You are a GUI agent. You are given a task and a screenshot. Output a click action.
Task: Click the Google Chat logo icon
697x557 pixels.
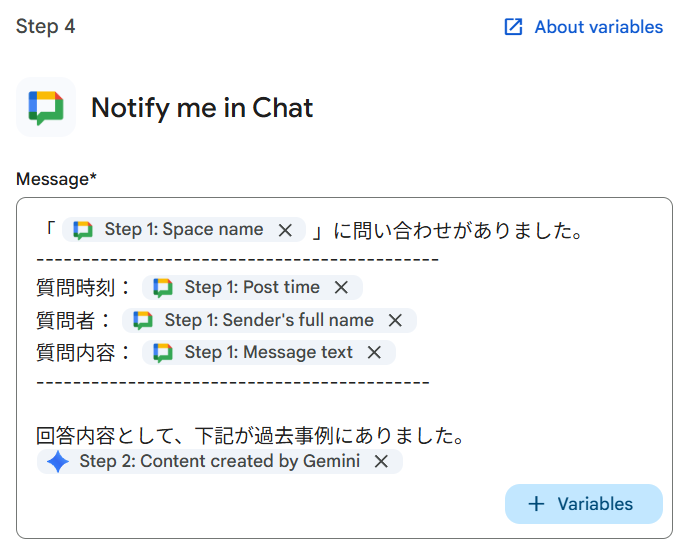(46, 107)
